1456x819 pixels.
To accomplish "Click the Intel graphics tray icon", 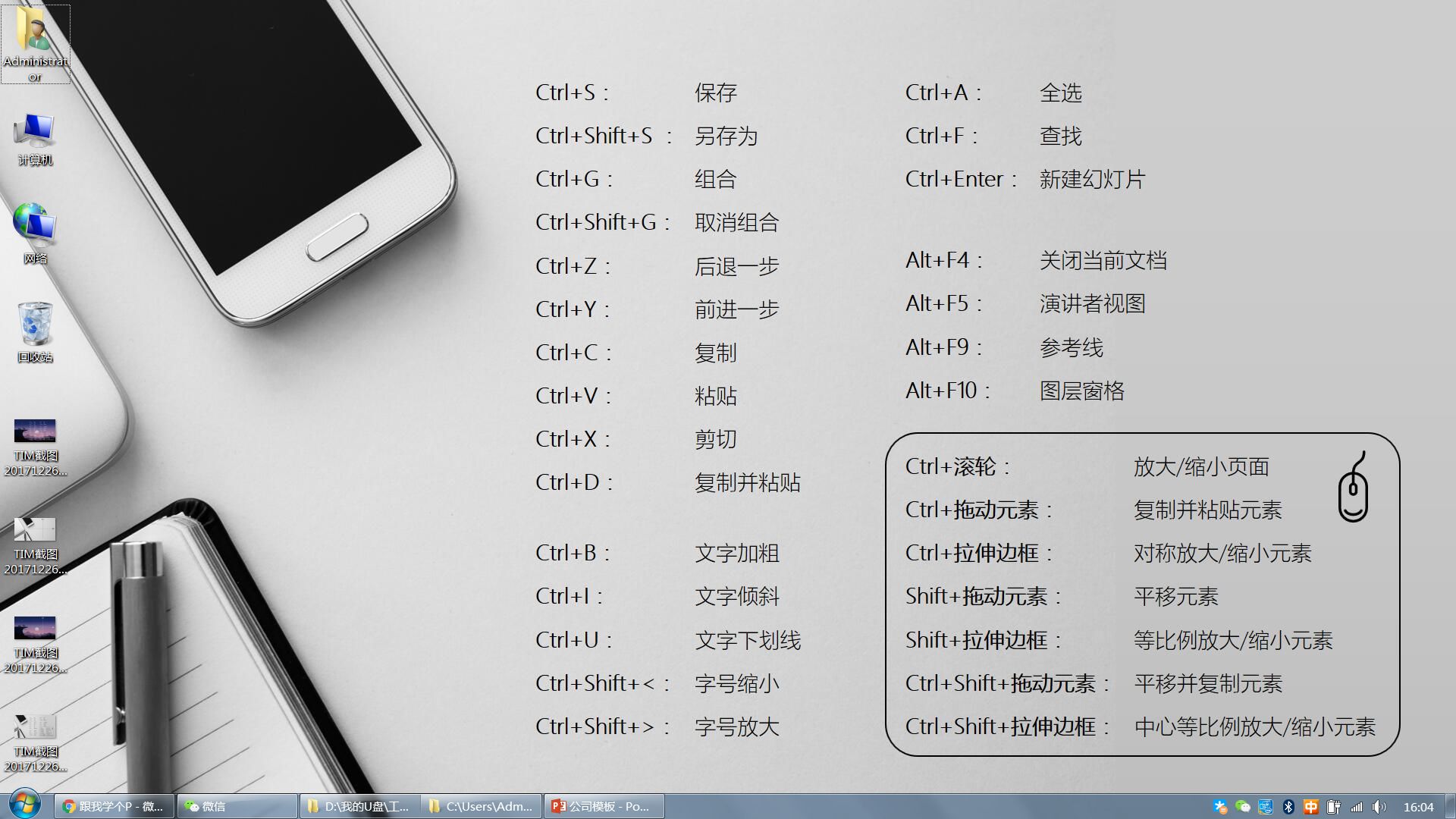I will coord(1265,807).
